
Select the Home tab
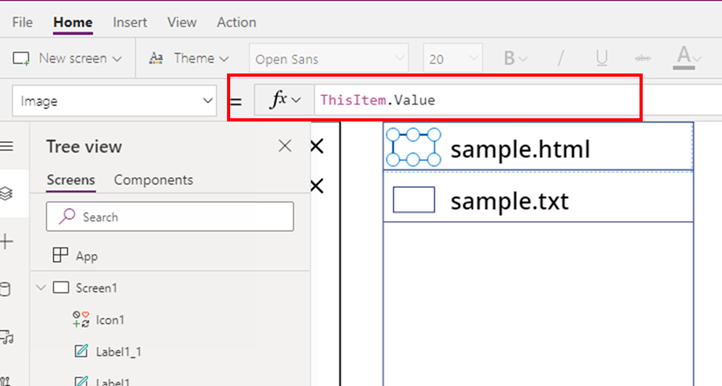click(x=73, y=22)
